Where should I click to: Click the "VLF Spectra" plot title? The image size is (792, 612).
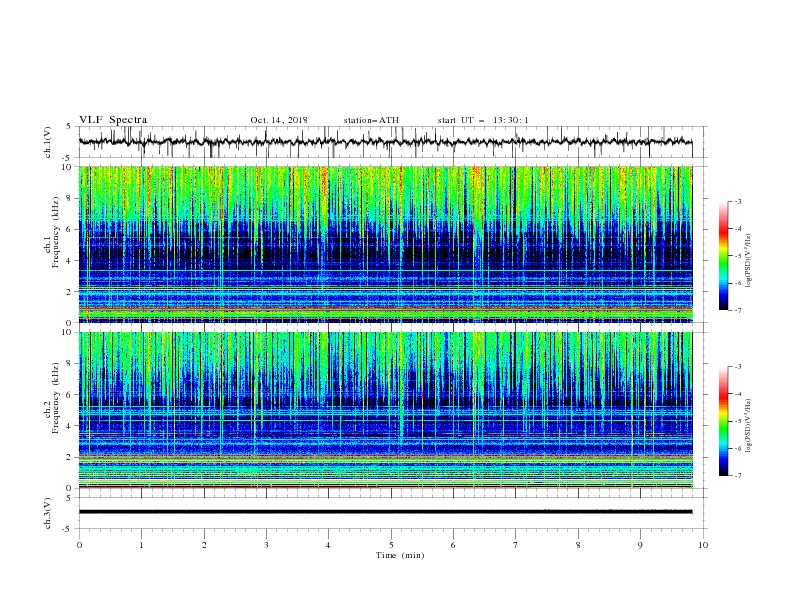[113, 120]
